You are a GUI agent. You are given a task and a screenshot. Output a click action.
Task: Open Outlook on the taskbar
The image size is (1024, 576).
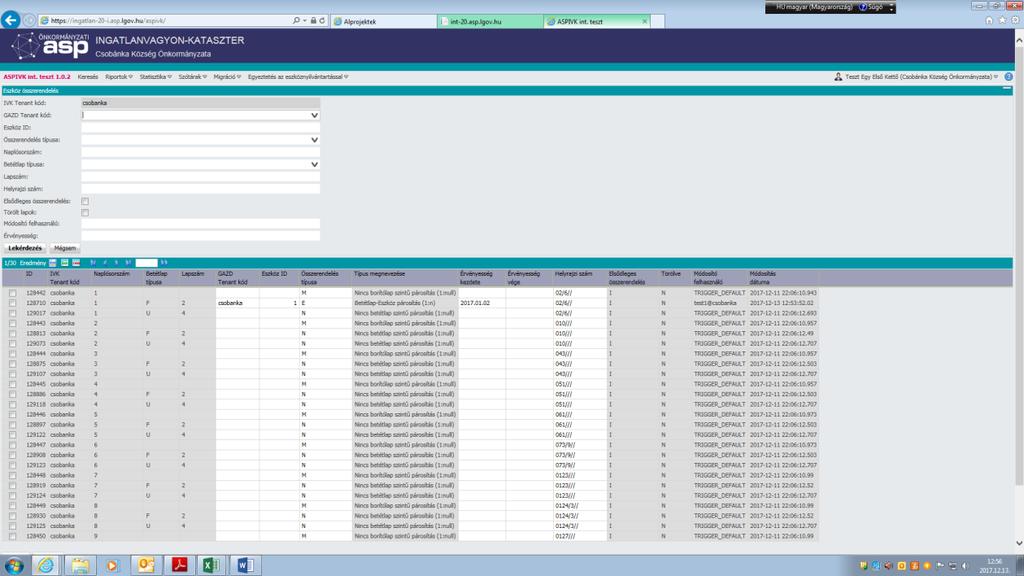tap(146, 565)
